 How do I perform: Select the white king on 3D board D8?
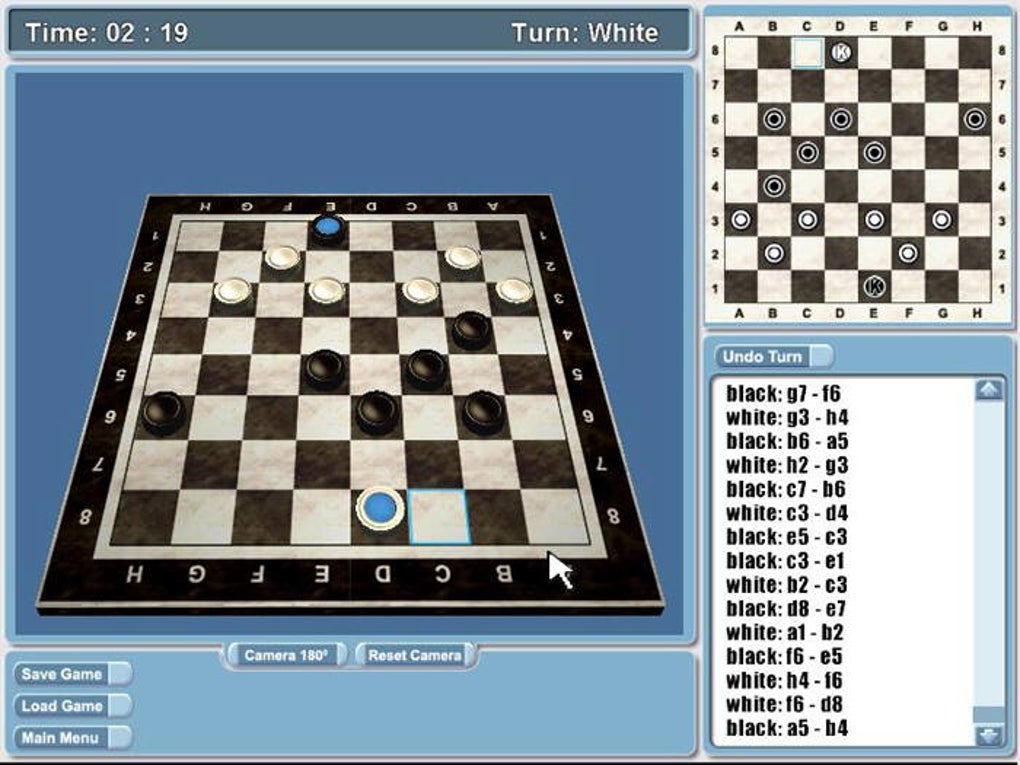tap(381, 509)
